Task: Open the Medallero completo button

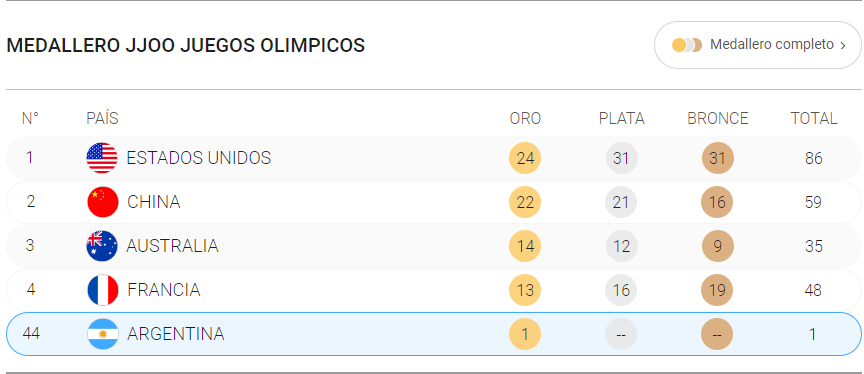Action: pyautogui.click(x=758, y=45)
